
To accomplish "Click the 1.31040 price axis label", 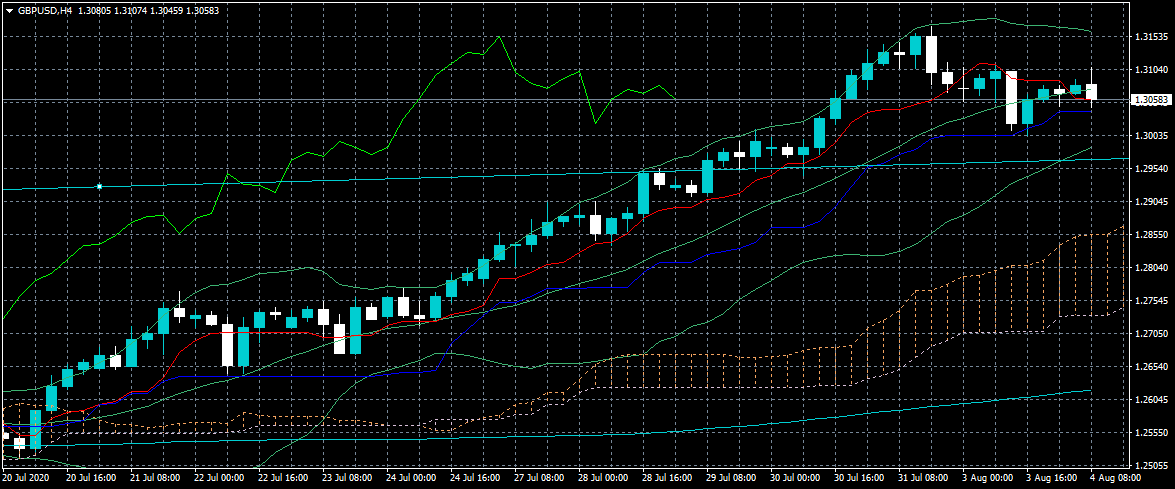I will coord(1151,70).
